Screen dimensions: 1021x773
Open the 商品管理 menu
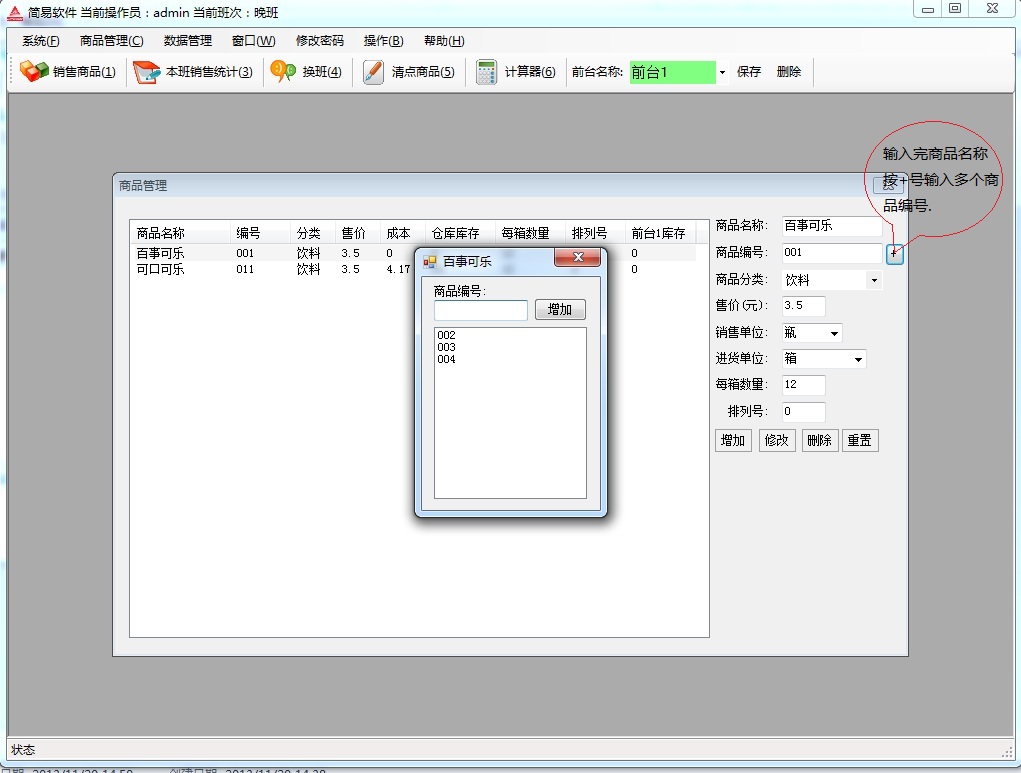pyautogui.click(x=111, y=41)
